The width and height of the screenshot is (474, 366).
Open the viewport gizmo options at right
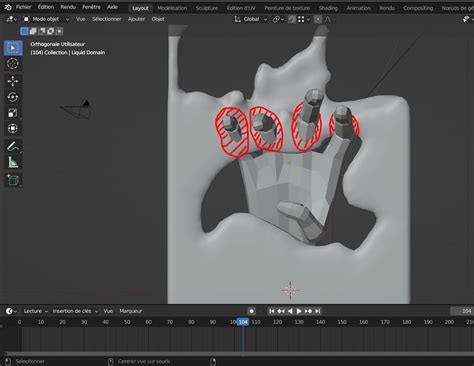click(x=467, y=19)
